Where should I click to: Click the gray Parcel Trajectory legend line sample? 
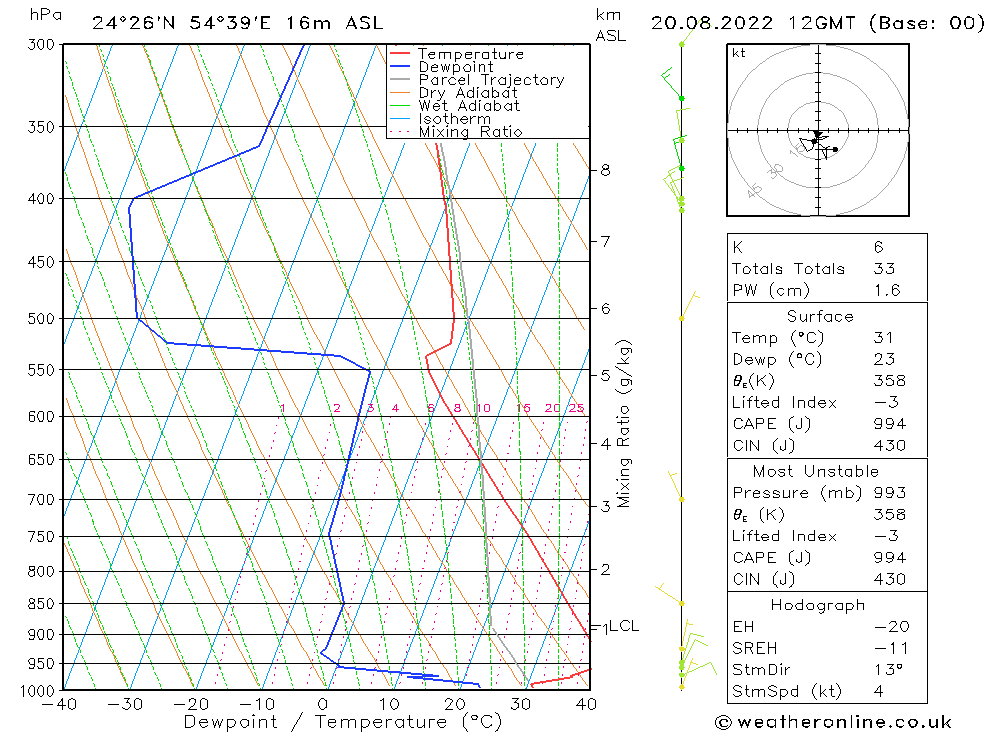pos(399,80)
